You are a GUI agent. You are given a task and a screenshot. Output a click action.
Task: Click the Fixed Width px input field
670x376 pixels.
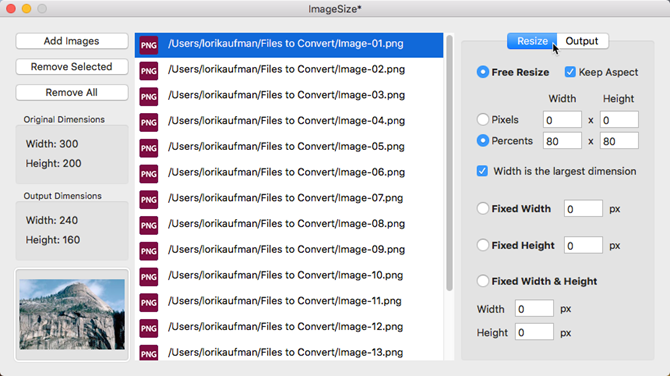[583, 209]
